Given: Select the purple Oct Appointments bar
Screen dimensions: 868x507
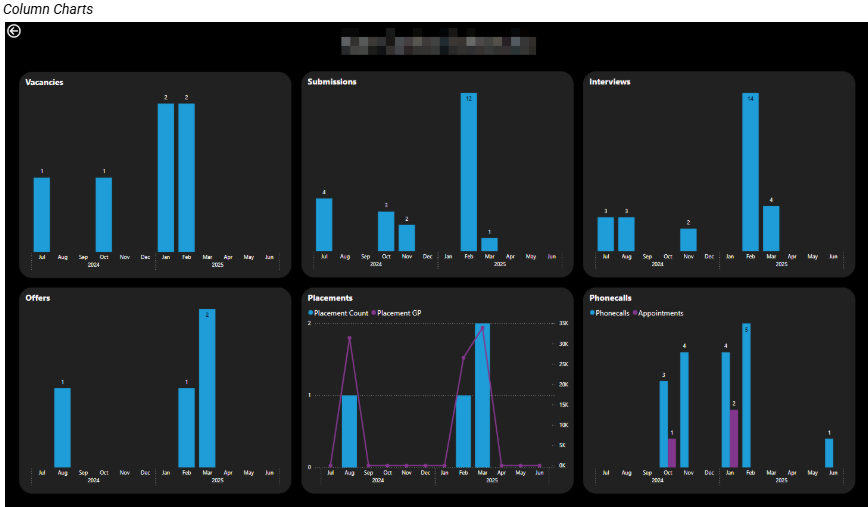Looking at the screenshot, I should [x=672, y=453].
